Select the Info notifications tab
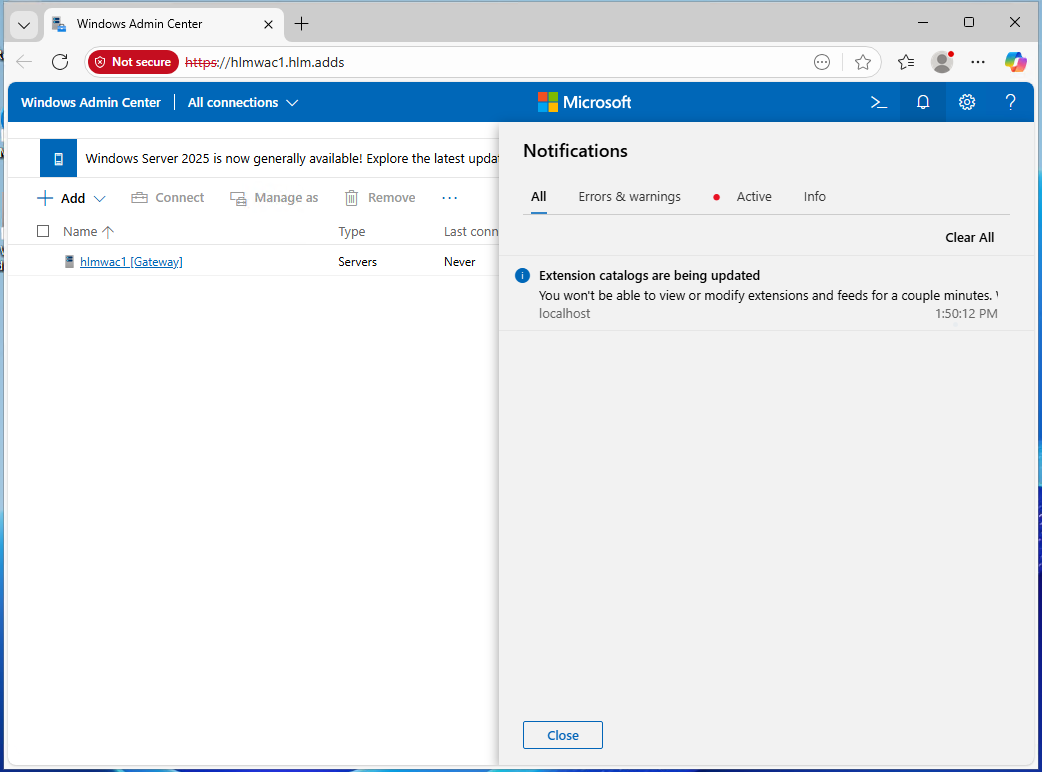The width and height of the screenshot is (1042, 772). point(815,197)
